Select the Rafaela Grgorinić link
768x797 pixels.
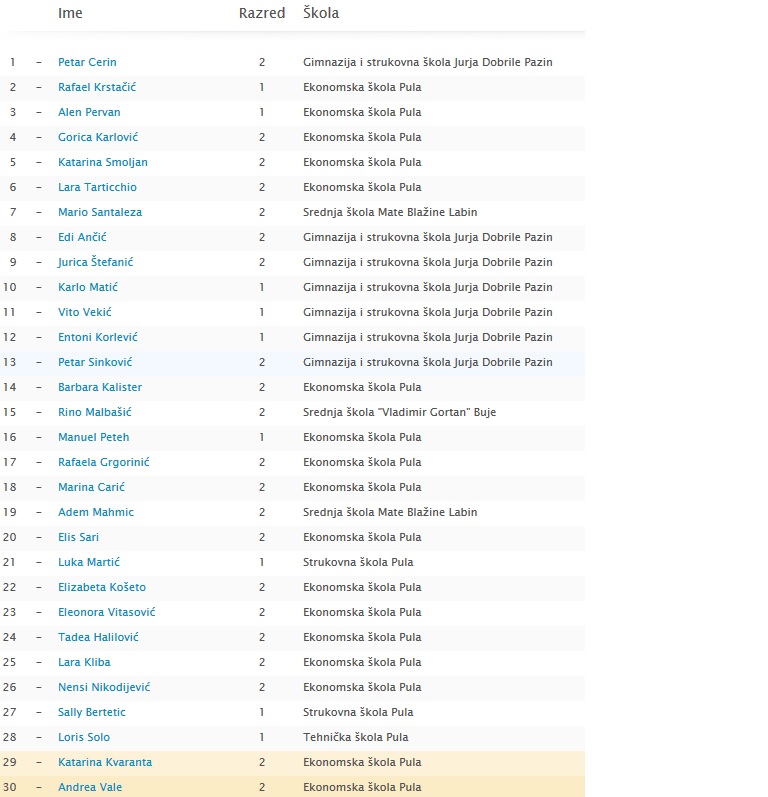pos(104,462)
